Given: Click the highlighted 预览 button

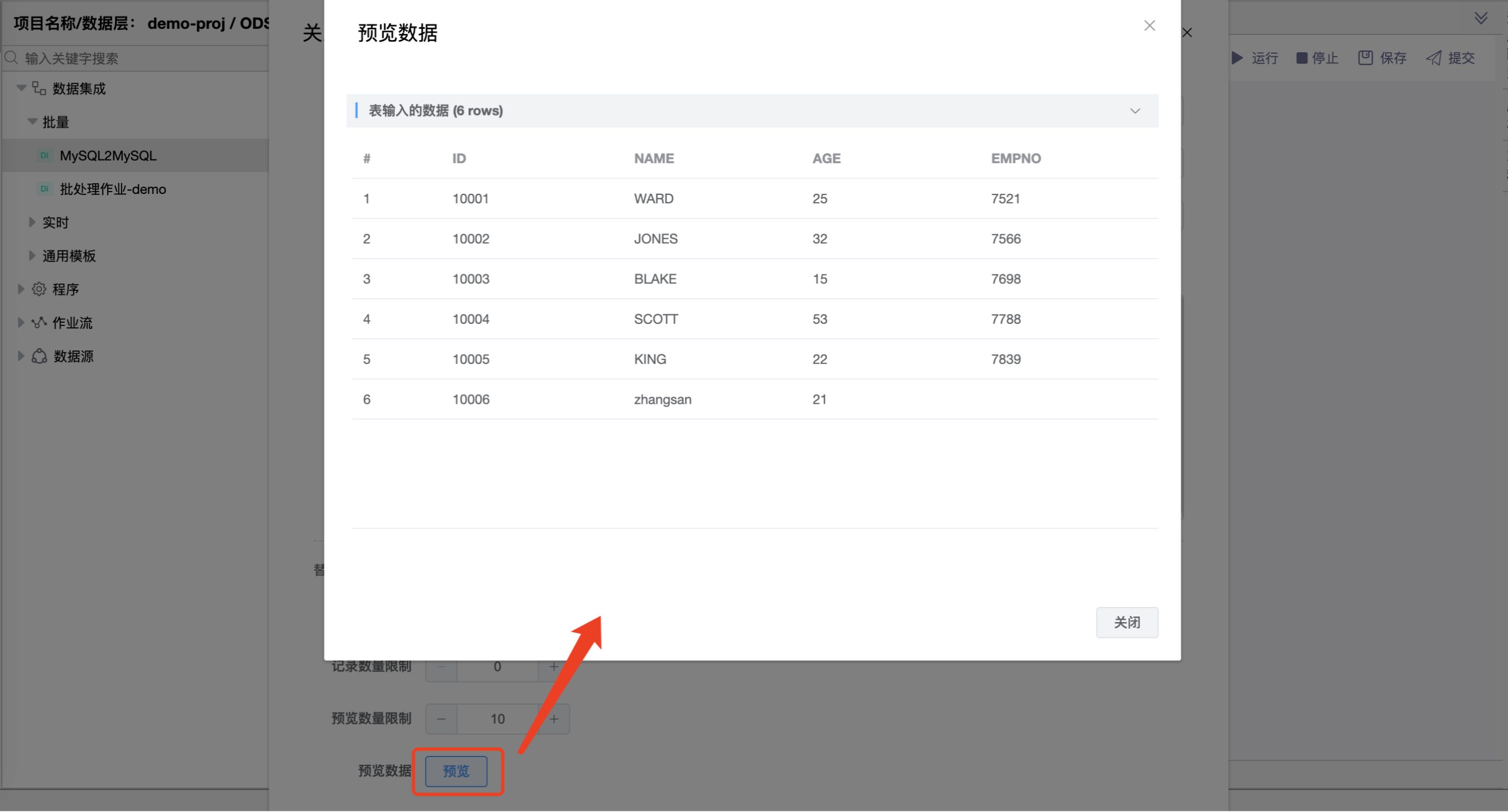Looking at the screenshot, I should [x=457, y=771].
